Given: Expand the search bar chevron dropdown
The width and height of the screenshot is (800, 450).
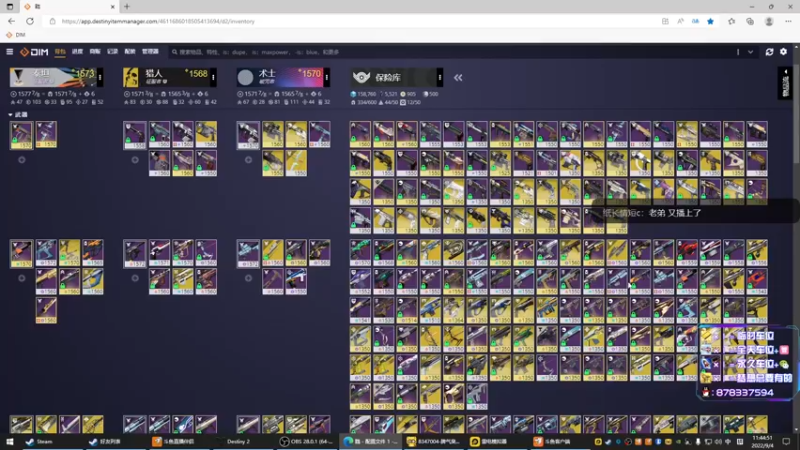Looking at the screenshot, I should pyautogui.click(x=751, y=52).
